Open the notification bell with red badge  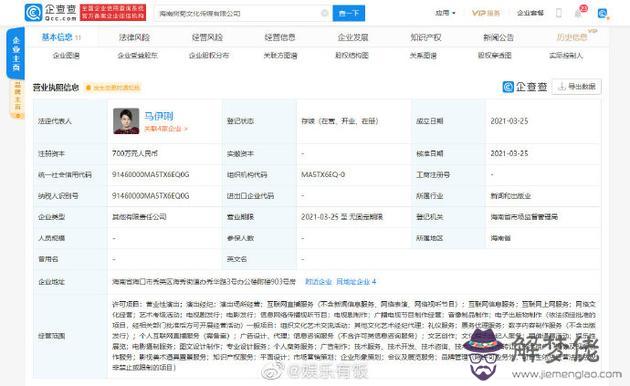579,12
